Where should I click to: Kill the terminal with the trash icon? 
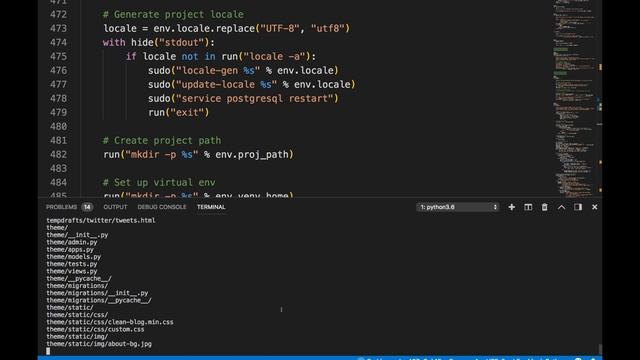(544, 207)
